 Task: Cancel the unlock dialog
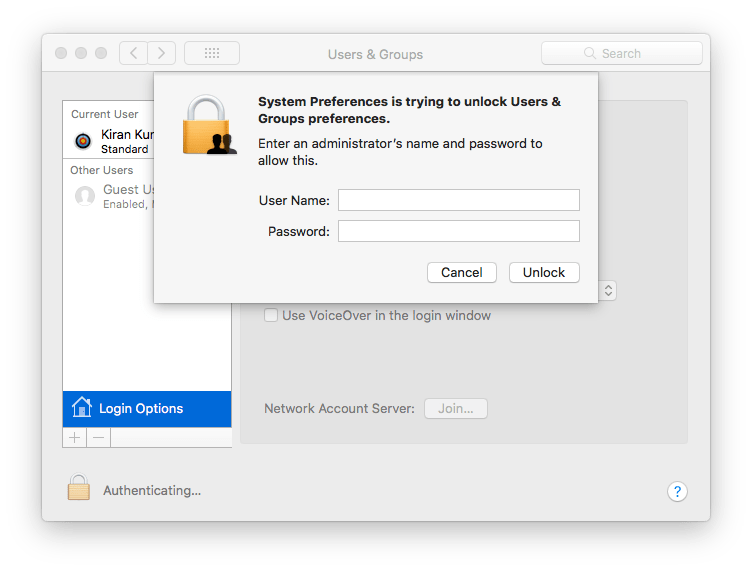tap(461, 272)
